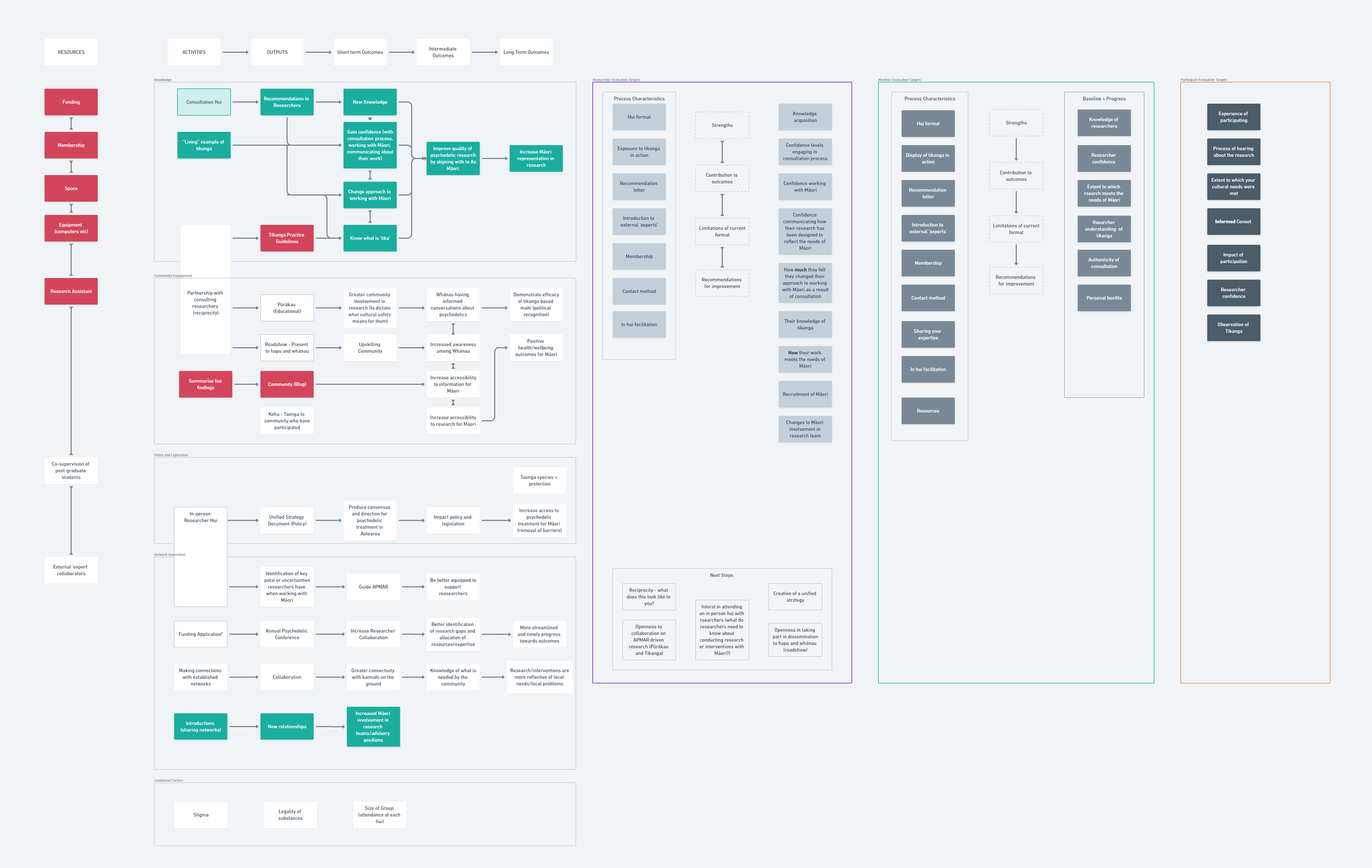
Task: Click the Size of Group box
Action: click(x=380, y=815)
